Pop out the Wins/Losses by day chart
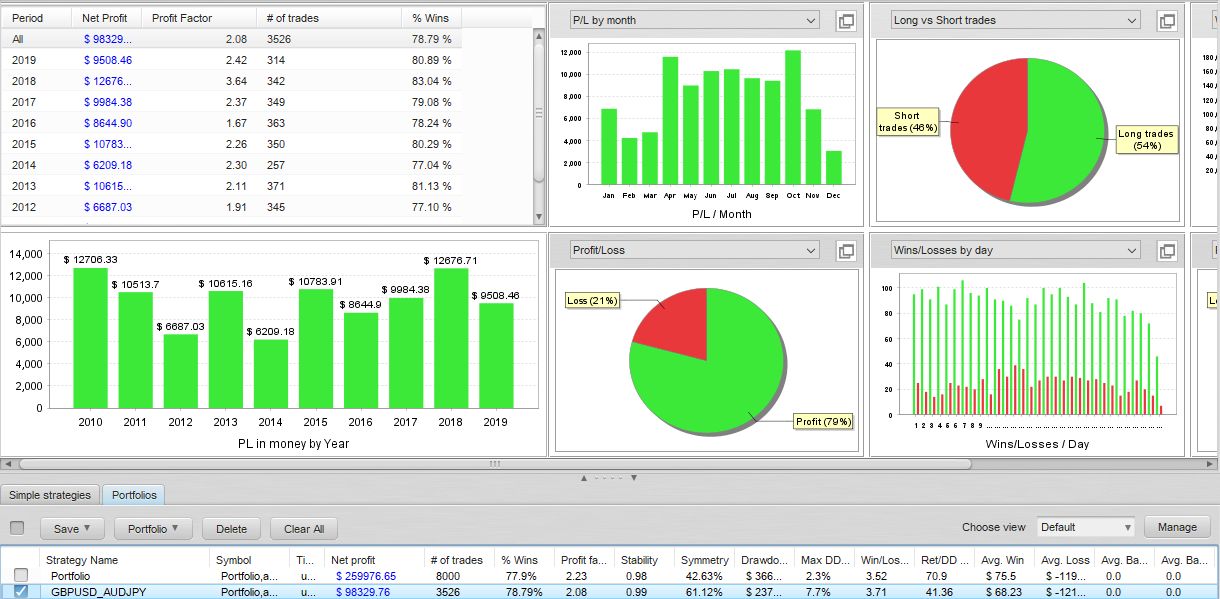Screen dimensions: 1220x599 coord(1166,251)
